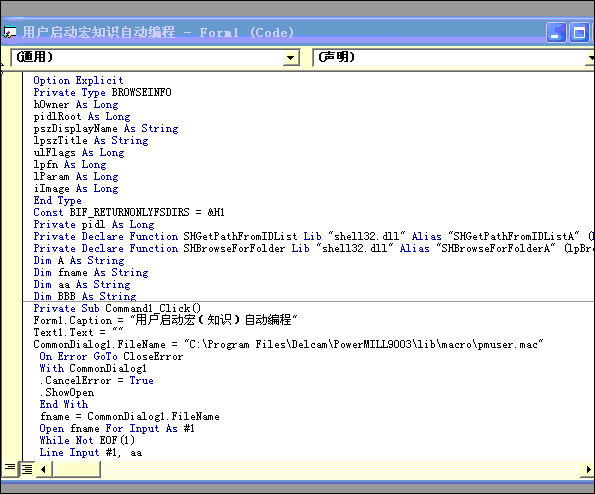Click the horizontal scrollbar left arrow
This screenshot has width=595, height=494.
pos(43,469)
